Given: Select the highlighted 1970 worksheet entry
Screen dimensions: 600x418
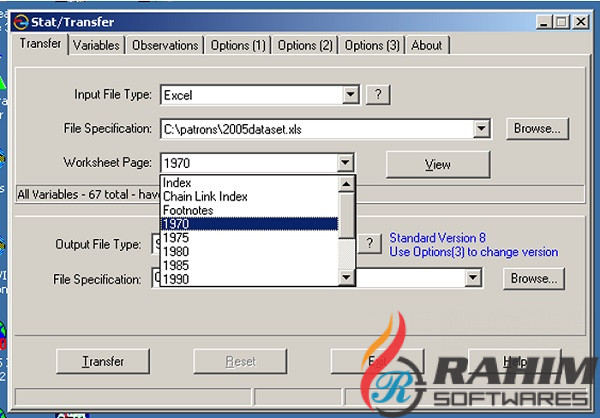Looking at the screenshot, I should (x=249, y=224).
